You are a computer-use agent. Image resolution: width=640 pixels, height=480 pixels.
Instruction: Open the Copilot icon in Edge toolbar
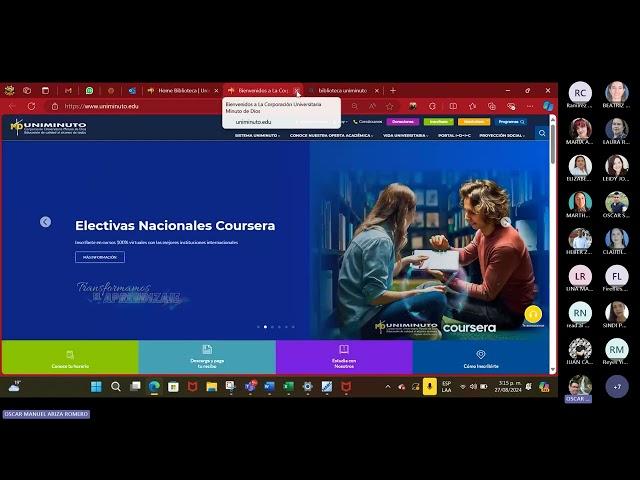coord(548,106)
